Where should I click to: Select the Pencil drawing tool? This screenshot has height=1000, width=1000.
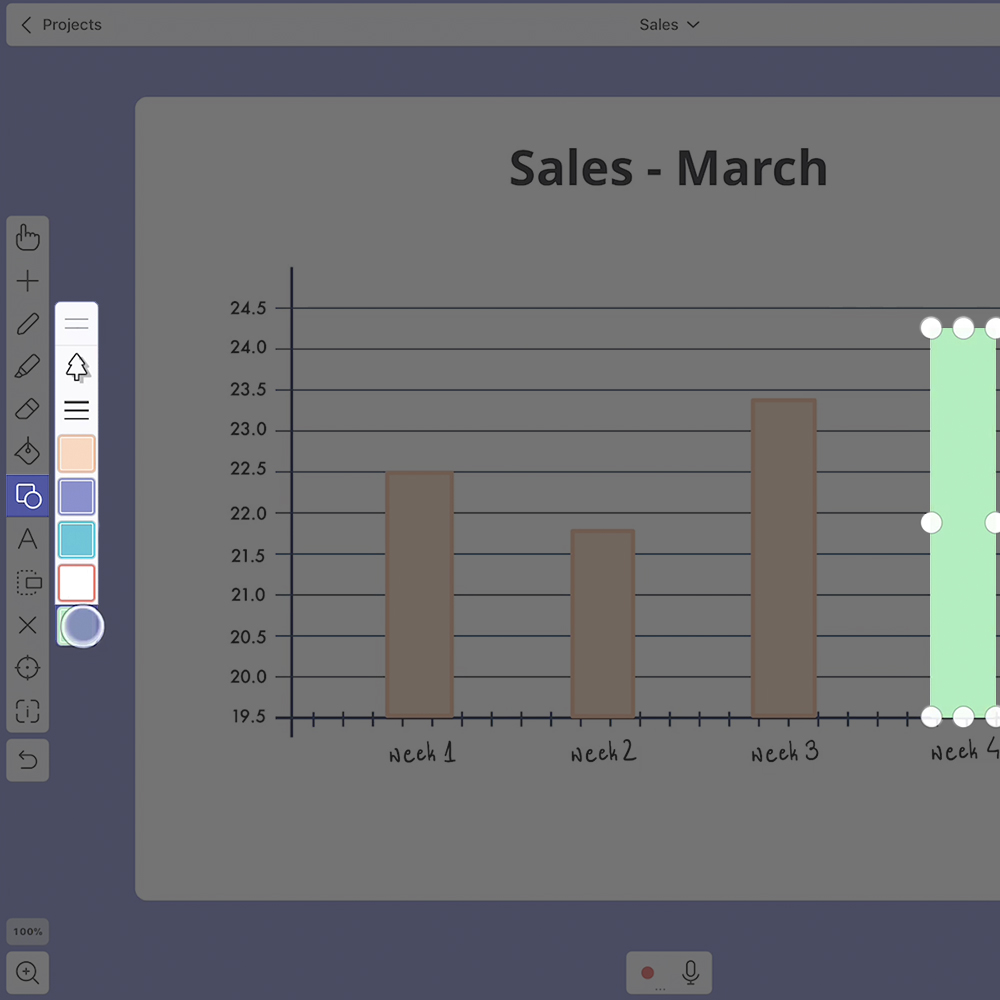pos(28,324)
